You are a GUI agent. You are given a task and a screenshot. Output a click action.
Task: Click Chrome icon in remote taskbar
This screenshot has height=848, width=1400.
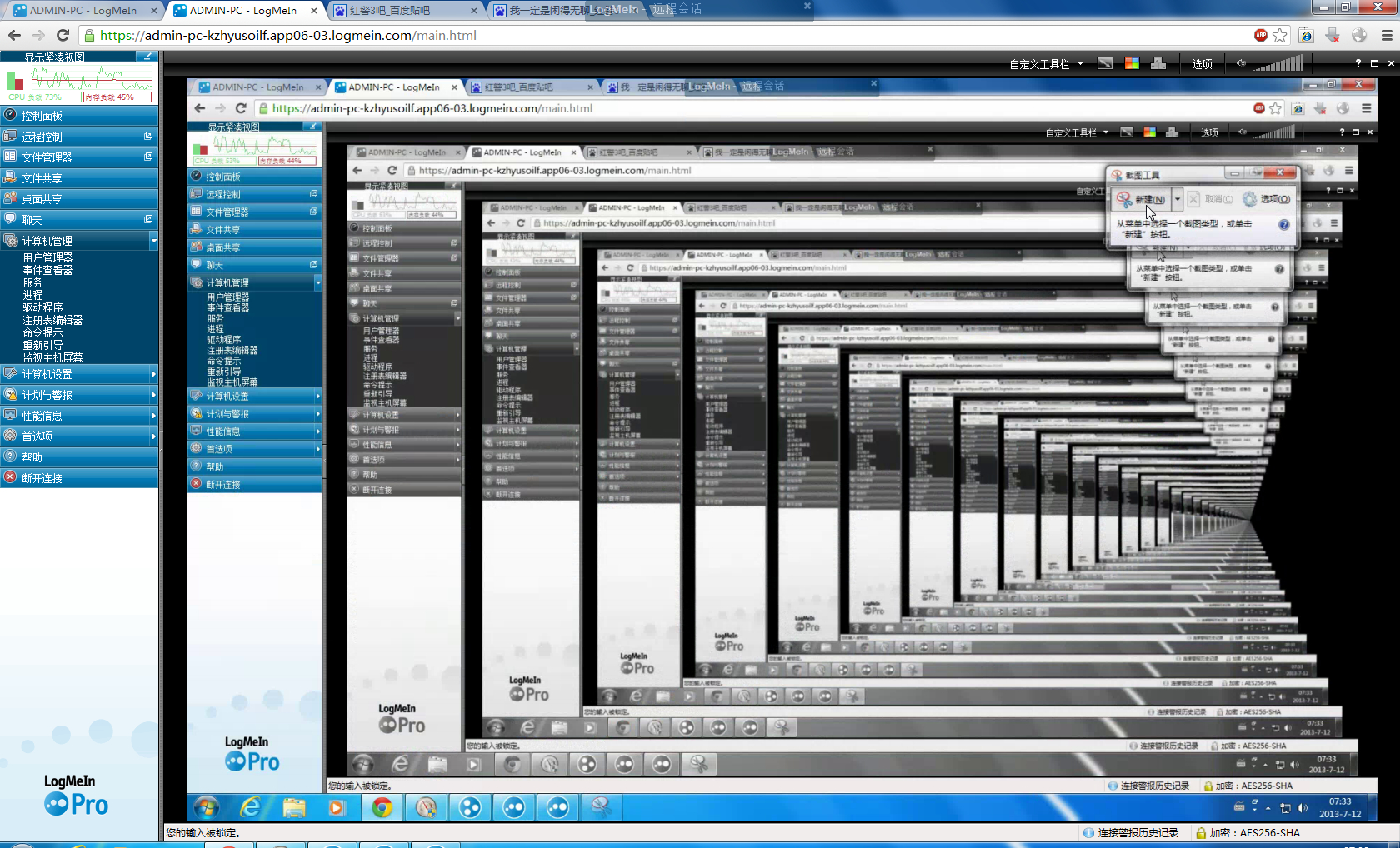[382, 807]
